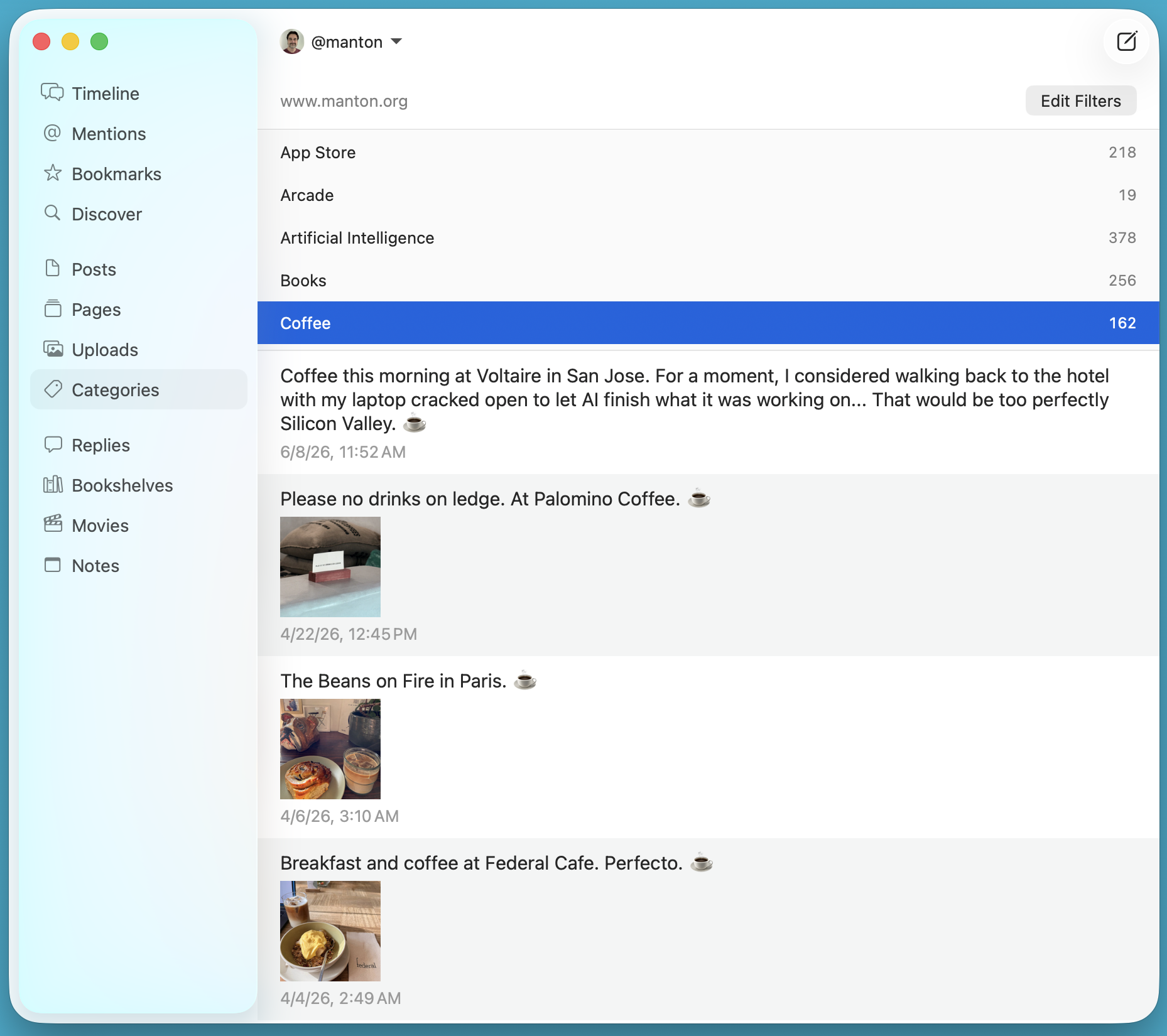Click the Notes window icon
Screen dimensions: 1167x1036
click(x=53, y=565)
